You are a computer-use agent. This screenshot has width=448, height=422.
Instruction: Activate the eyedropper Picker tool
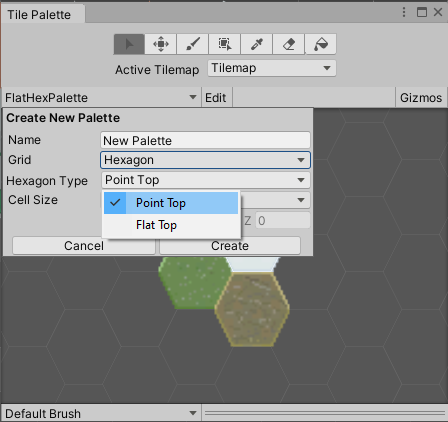pos(257,44)
